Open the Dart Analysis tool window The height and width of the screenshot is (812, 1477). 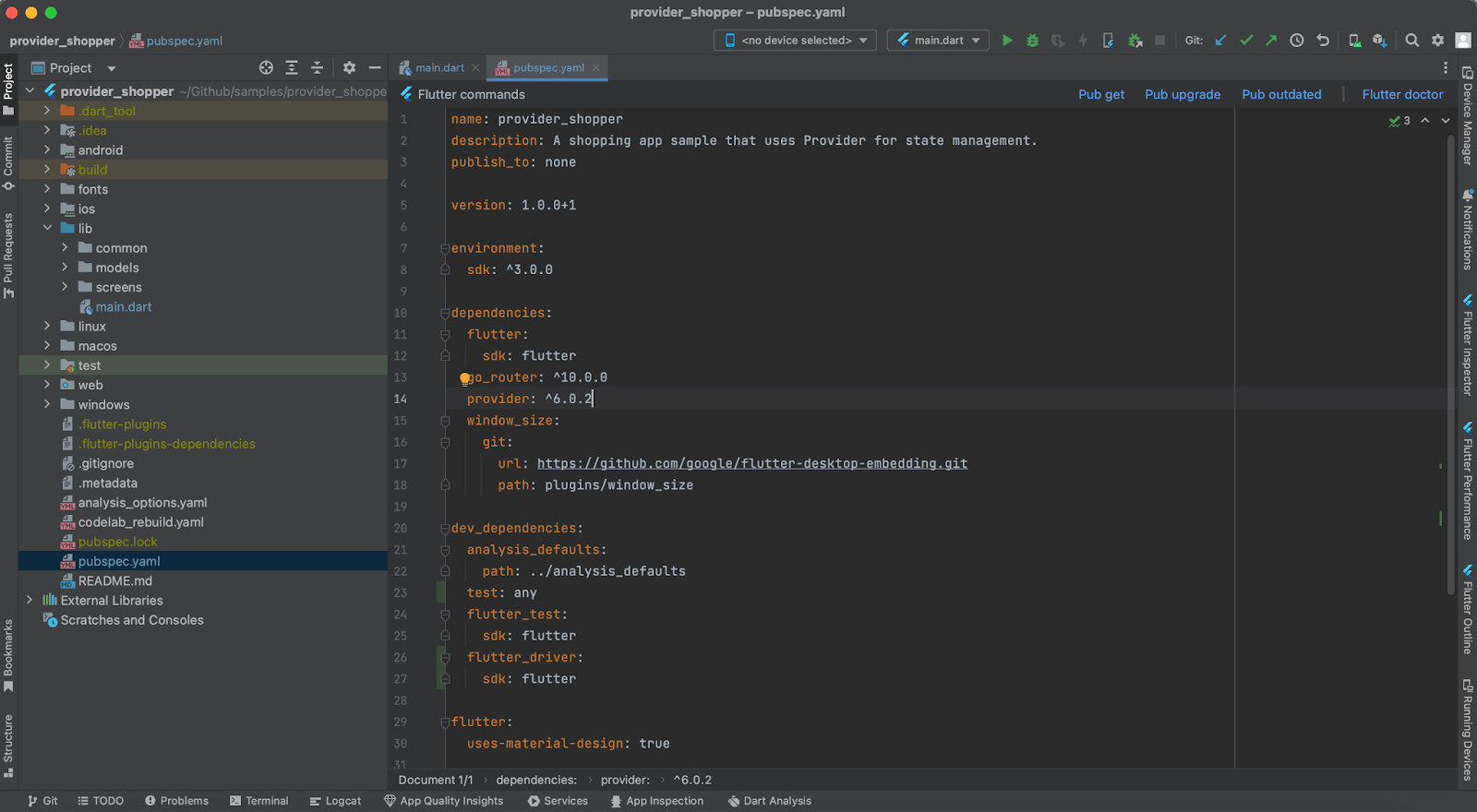[x=770, y=801]
